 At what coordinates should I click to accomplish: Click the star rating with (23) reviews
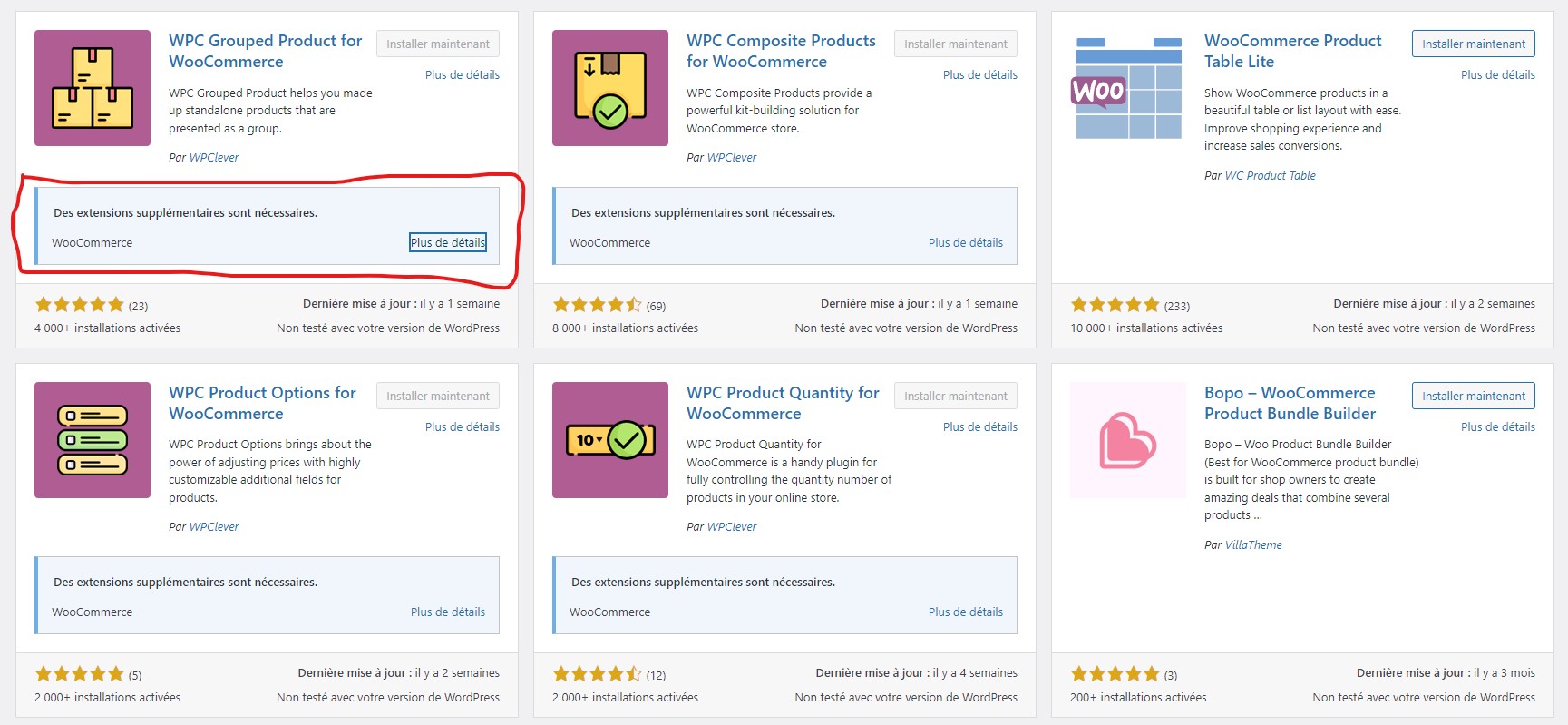pyautogui.click(x=79, y=305)
